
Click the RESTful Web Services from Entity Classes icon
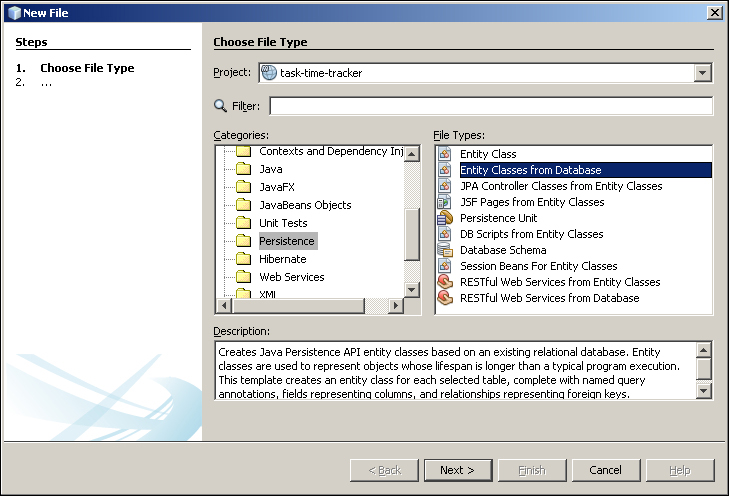point(445,282)
